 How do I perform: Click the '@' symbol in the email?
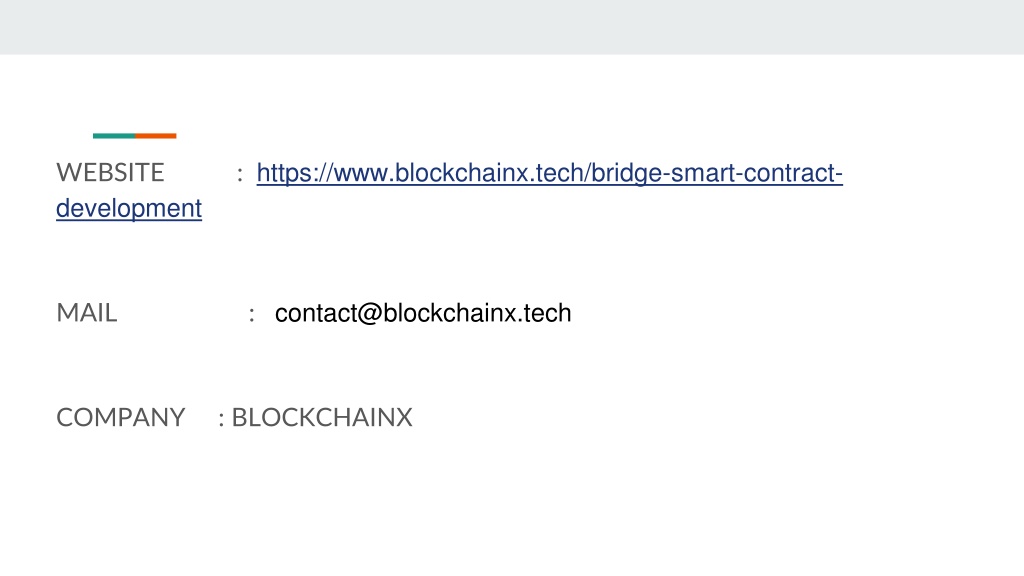tap(370, 313)
